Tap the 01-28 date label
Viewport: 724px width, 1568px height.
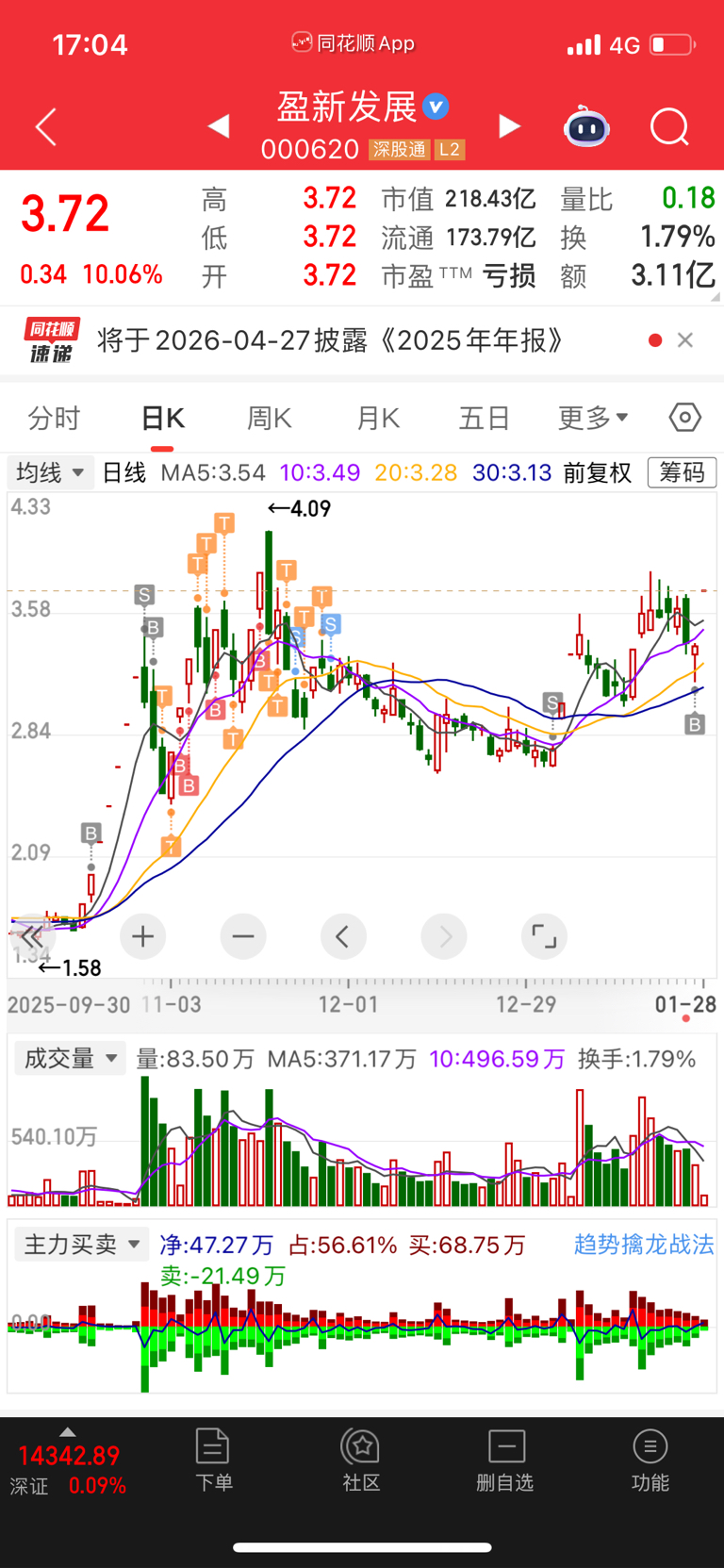[685, 1004]
